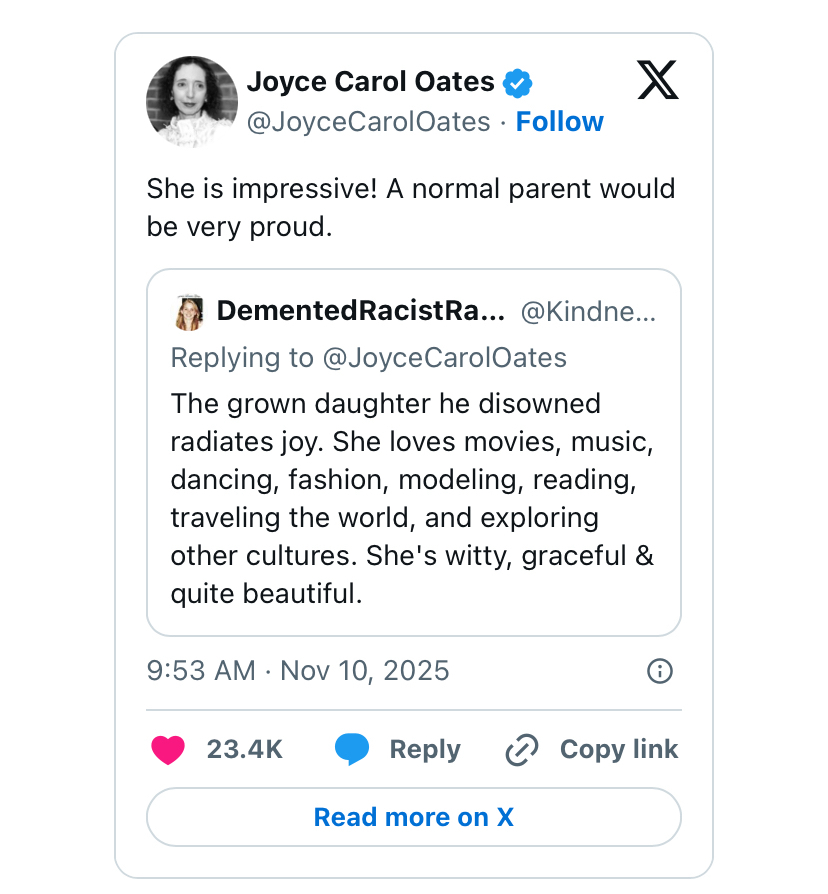The height and width of the screenshot is (894, 828).
Task: Follow Joyce Carol Oates
Action: (x=559, y=122)
